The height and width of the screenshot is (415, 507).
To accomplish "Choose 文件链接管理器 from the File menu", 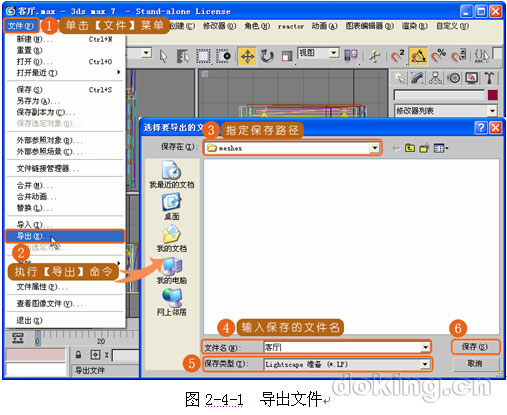I will (x=65, y=169).
